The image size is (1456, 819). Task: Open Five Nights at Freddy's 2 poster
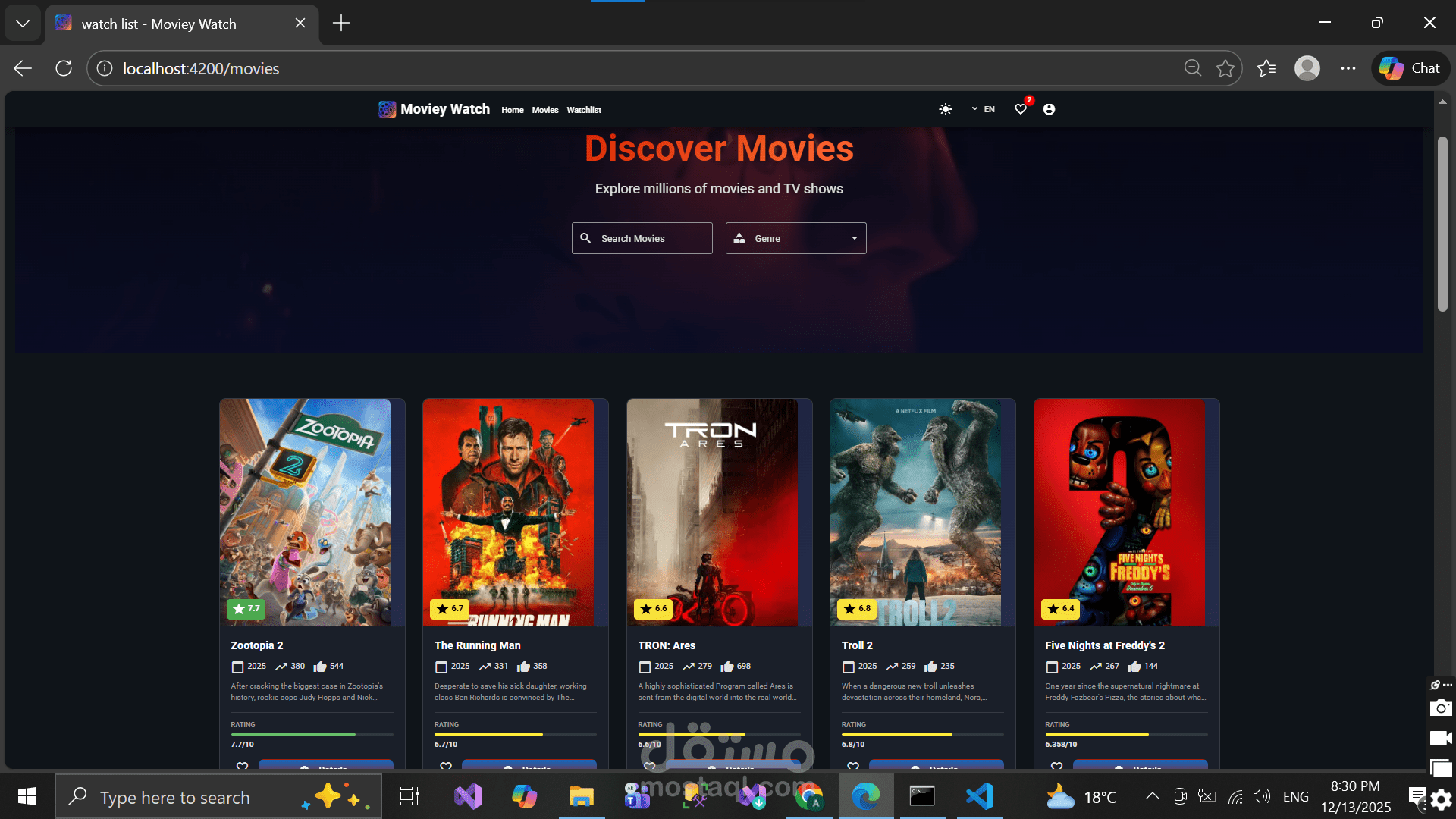pos(1119,513)
